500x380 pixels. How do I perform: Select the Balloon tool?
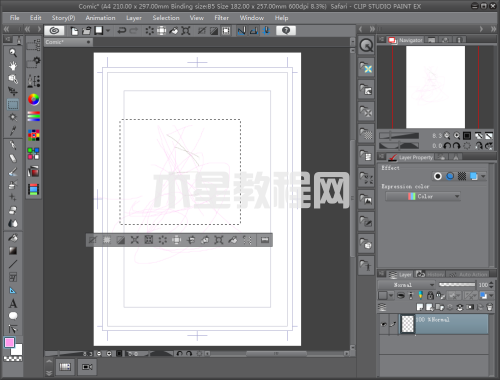coord(13,316)
